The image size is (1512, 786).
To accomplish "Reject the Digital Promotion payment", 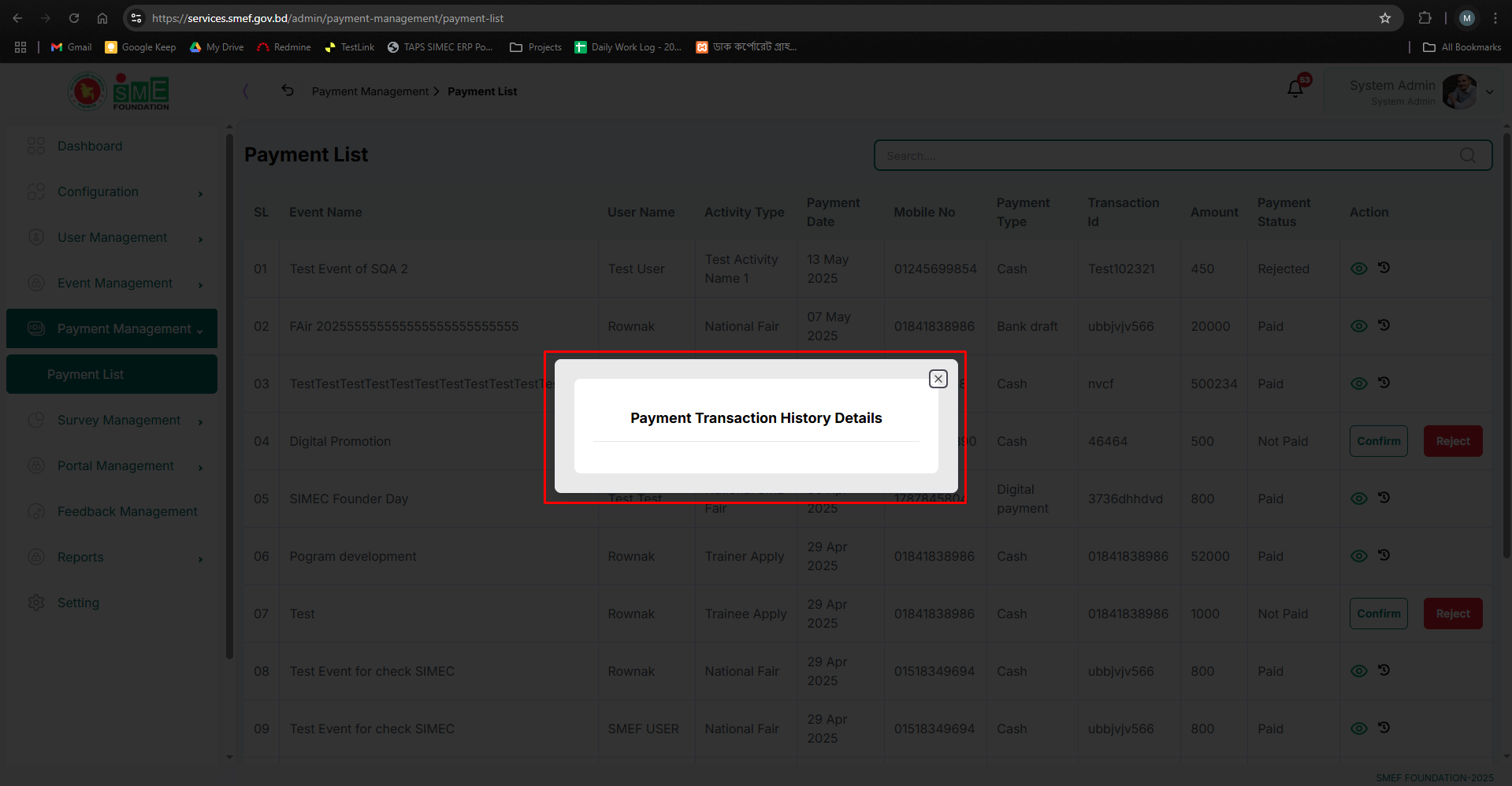I will point(1452,441).
